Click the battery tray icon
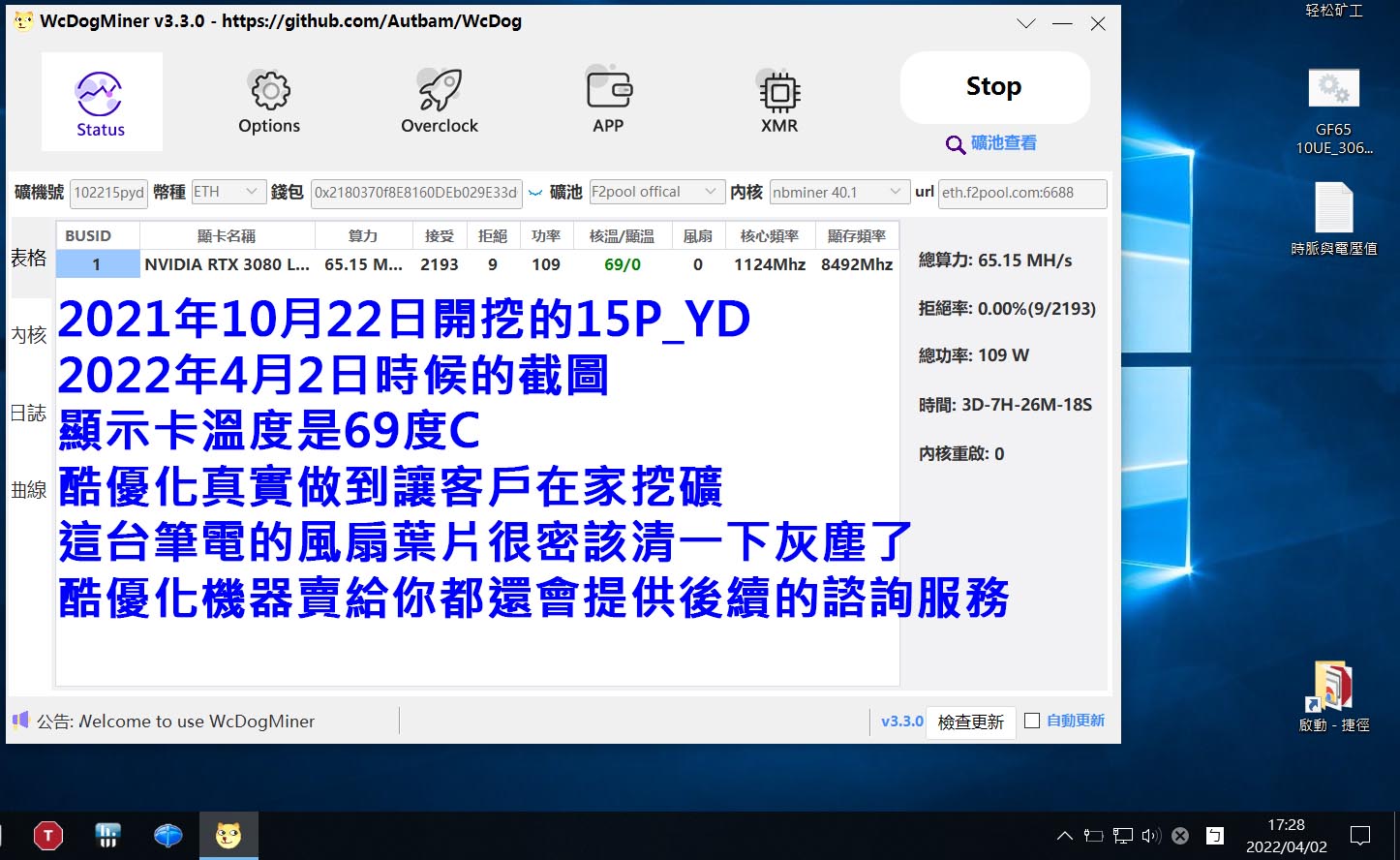The width and height of the screenshot is (1400, 860). coord(1093,835)
